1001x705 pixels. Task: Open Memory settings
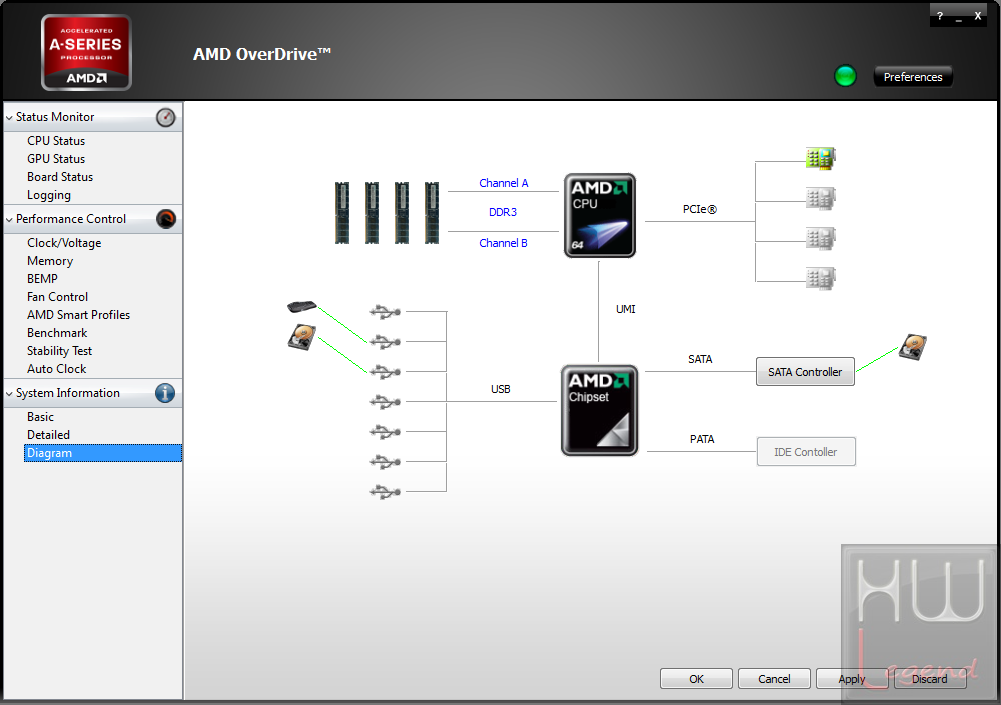50,261
